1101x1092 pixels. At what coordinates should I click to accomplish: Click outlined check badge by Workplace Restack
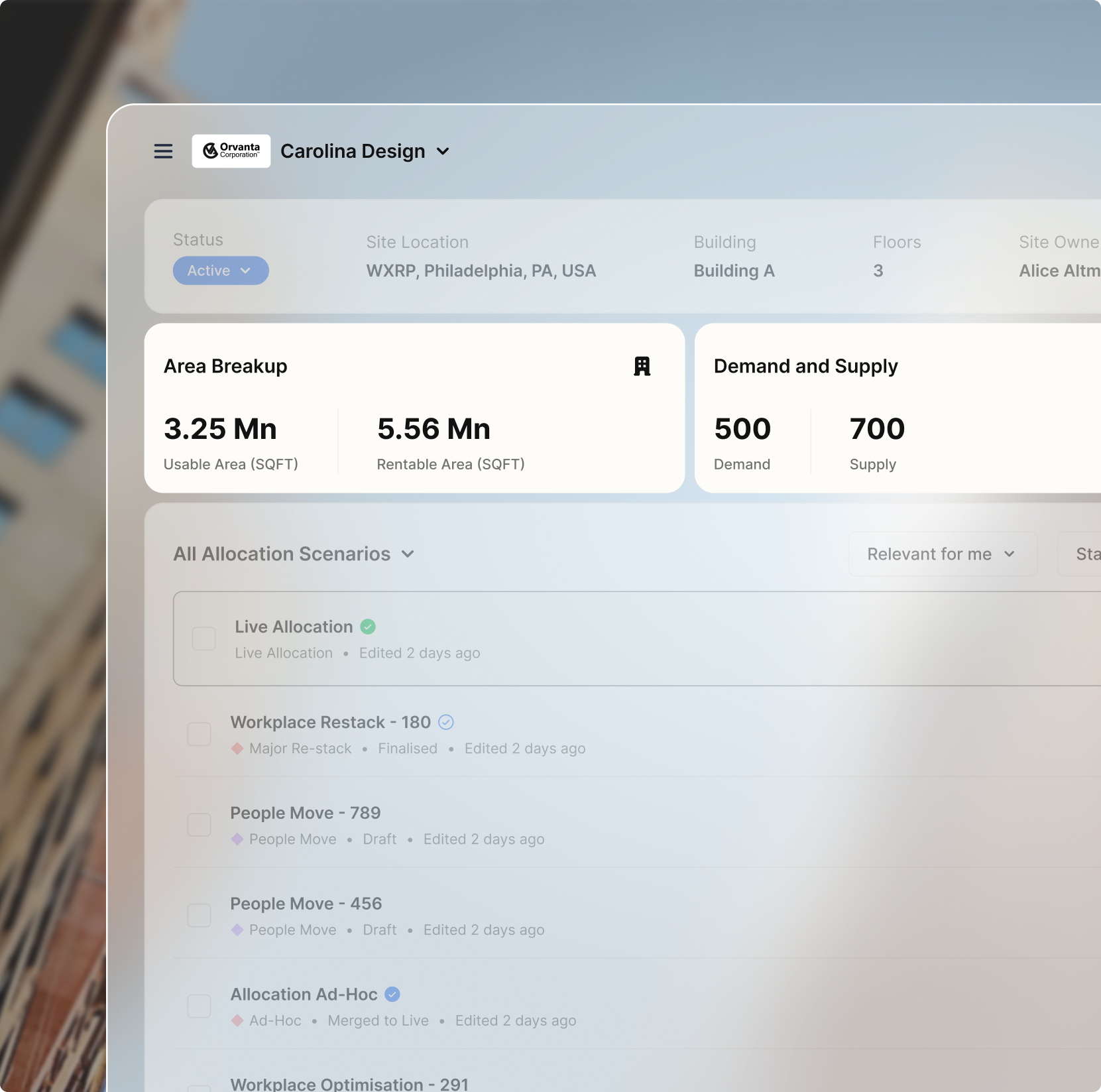click(446, 722)
